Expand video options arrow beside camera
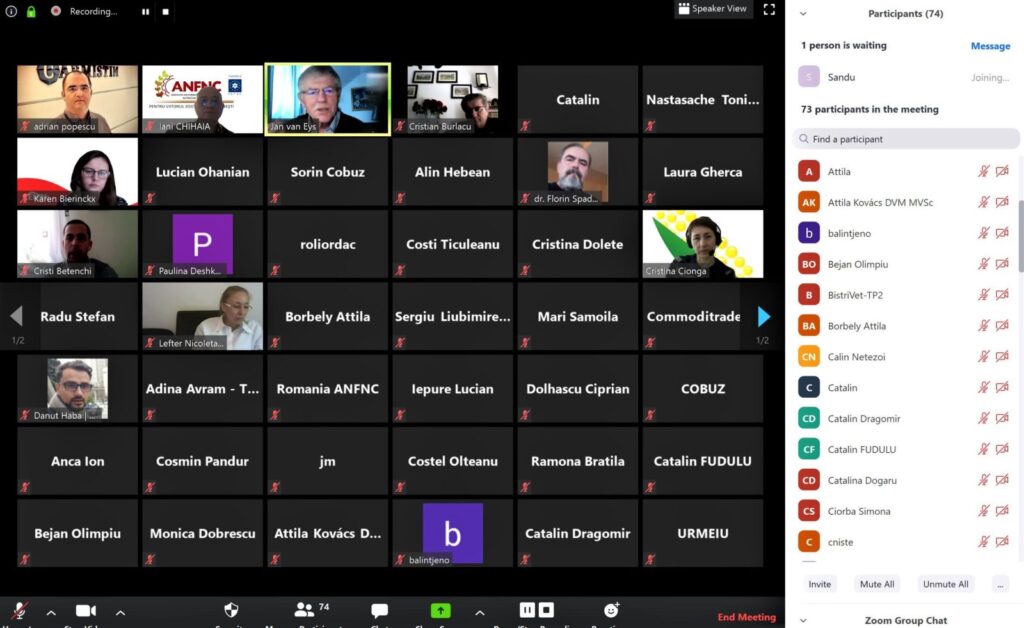 pyautogui.click(x=120, y=612)
